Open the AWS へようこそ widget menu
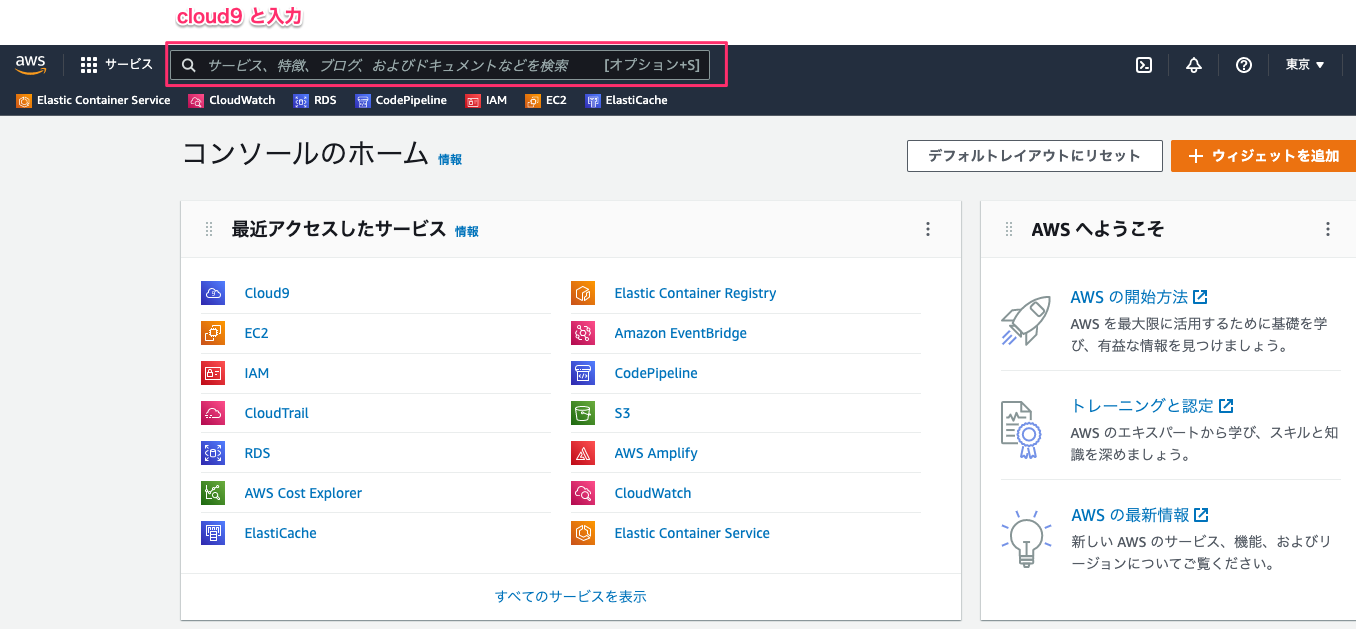The image size is (1356, 629). [1327, 229]
